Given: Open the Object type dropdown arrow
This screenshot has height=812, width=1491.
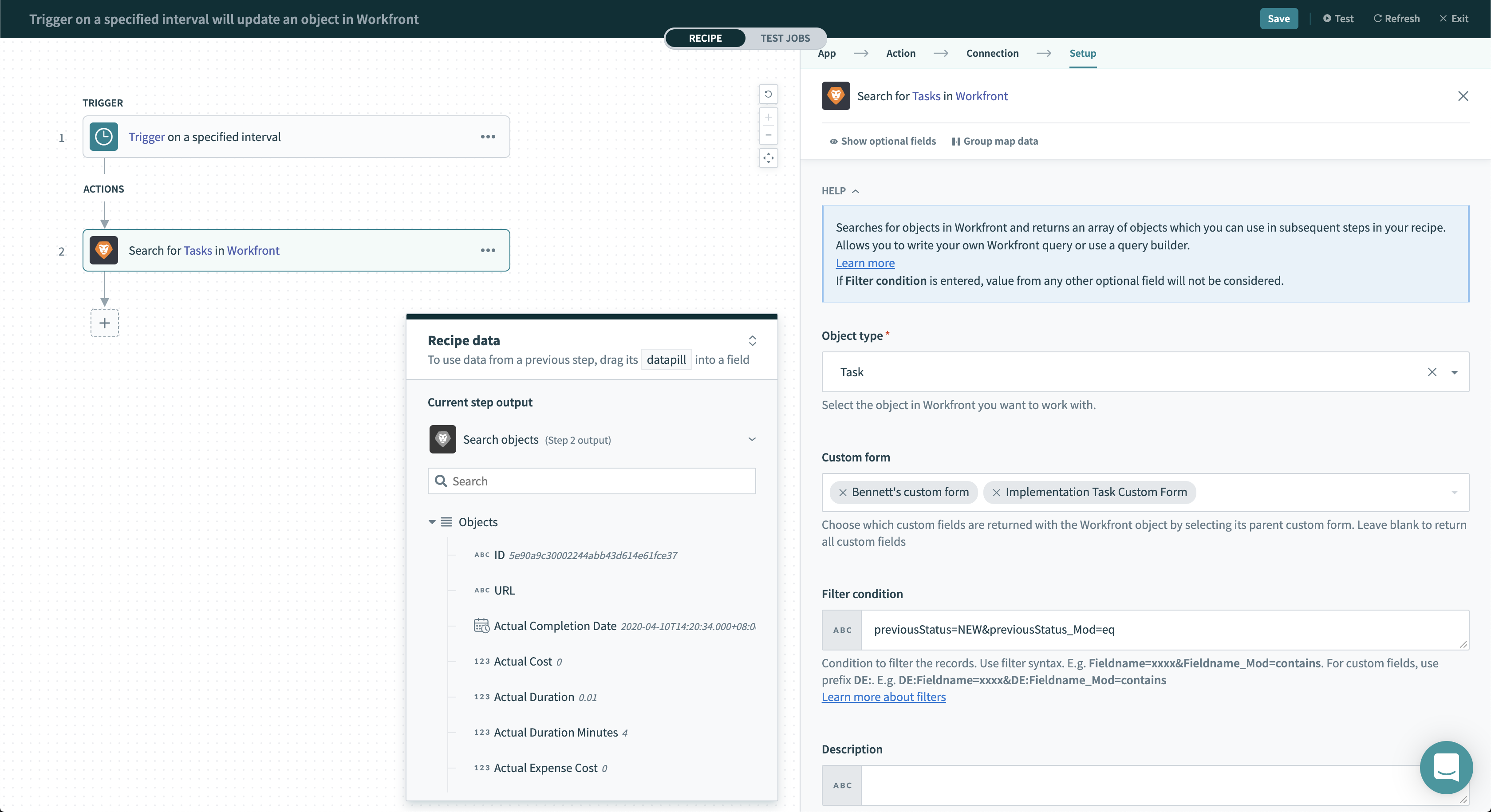Looking at the screenshot, I should coord(1454,372).
